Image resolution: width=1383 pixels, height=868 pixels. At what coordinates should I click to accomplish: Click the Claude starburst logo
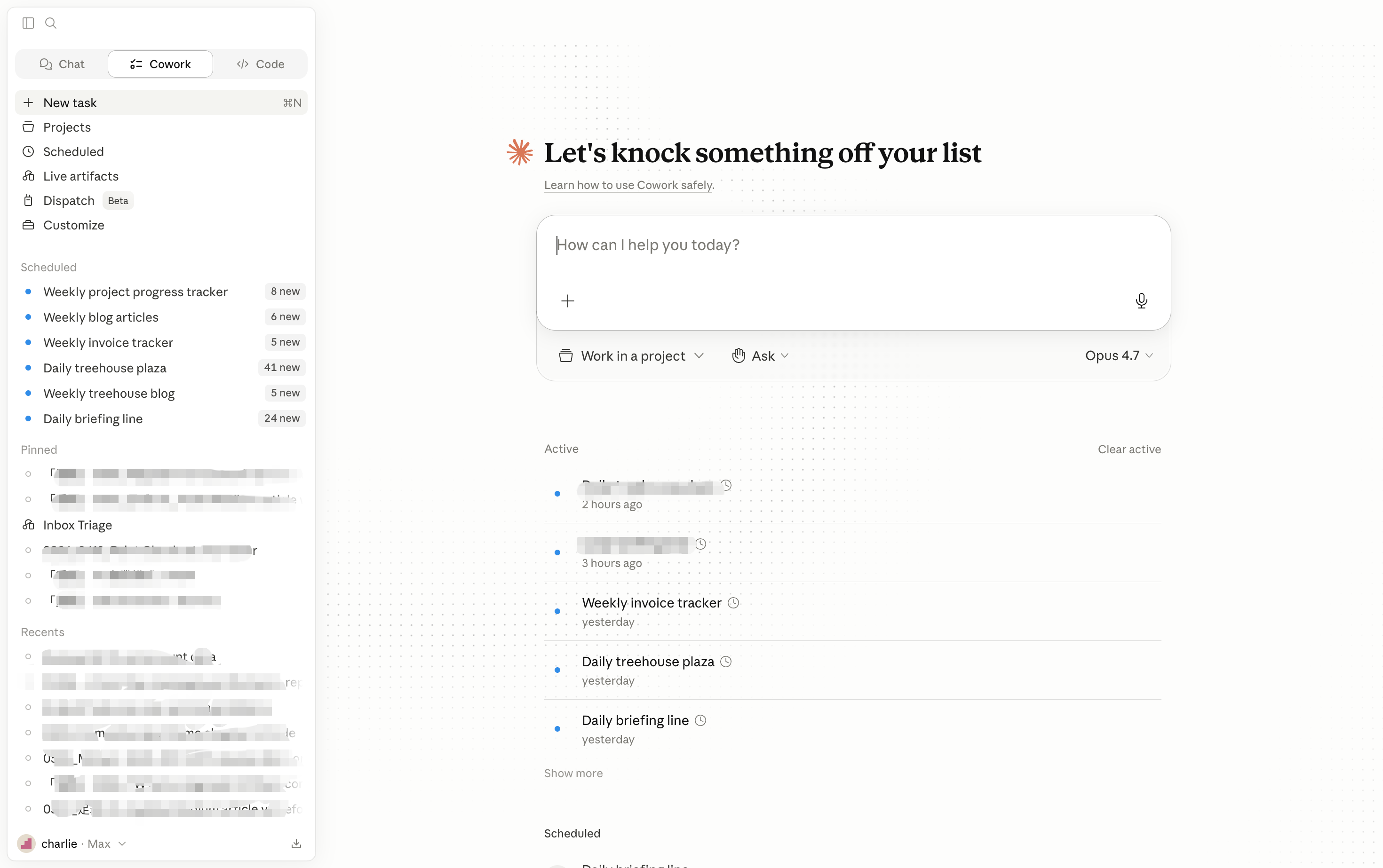(x=520, y=152)
